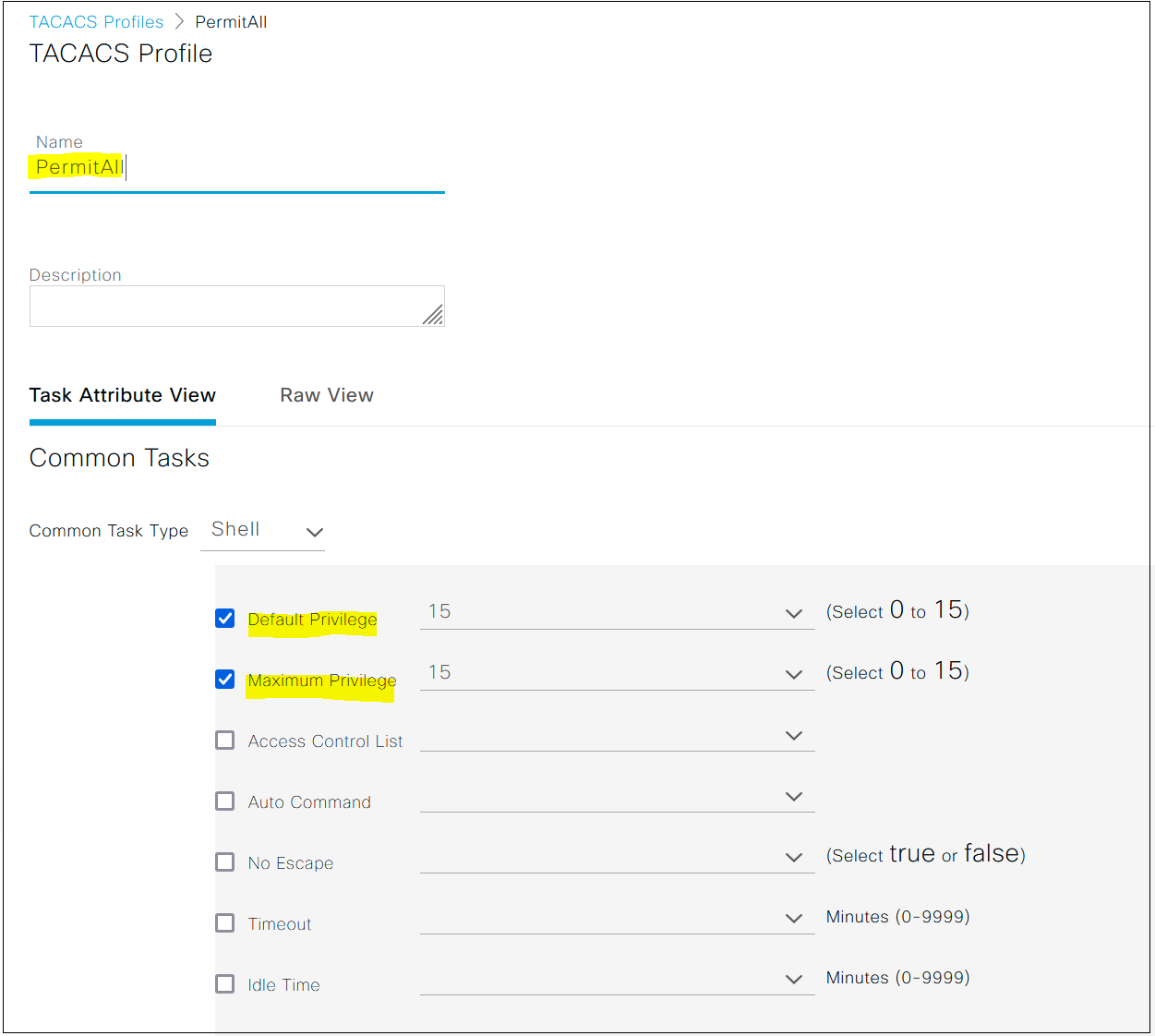The image size is (1155, 1036).
Task: Click the PermitAll breadcrumb entry
Action: [x=231, y=21]
